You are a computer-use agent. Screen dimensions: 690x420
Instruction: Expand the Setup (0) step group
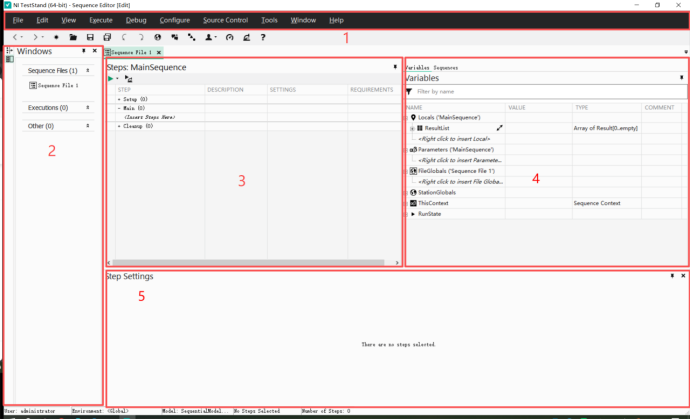(119, 99)
